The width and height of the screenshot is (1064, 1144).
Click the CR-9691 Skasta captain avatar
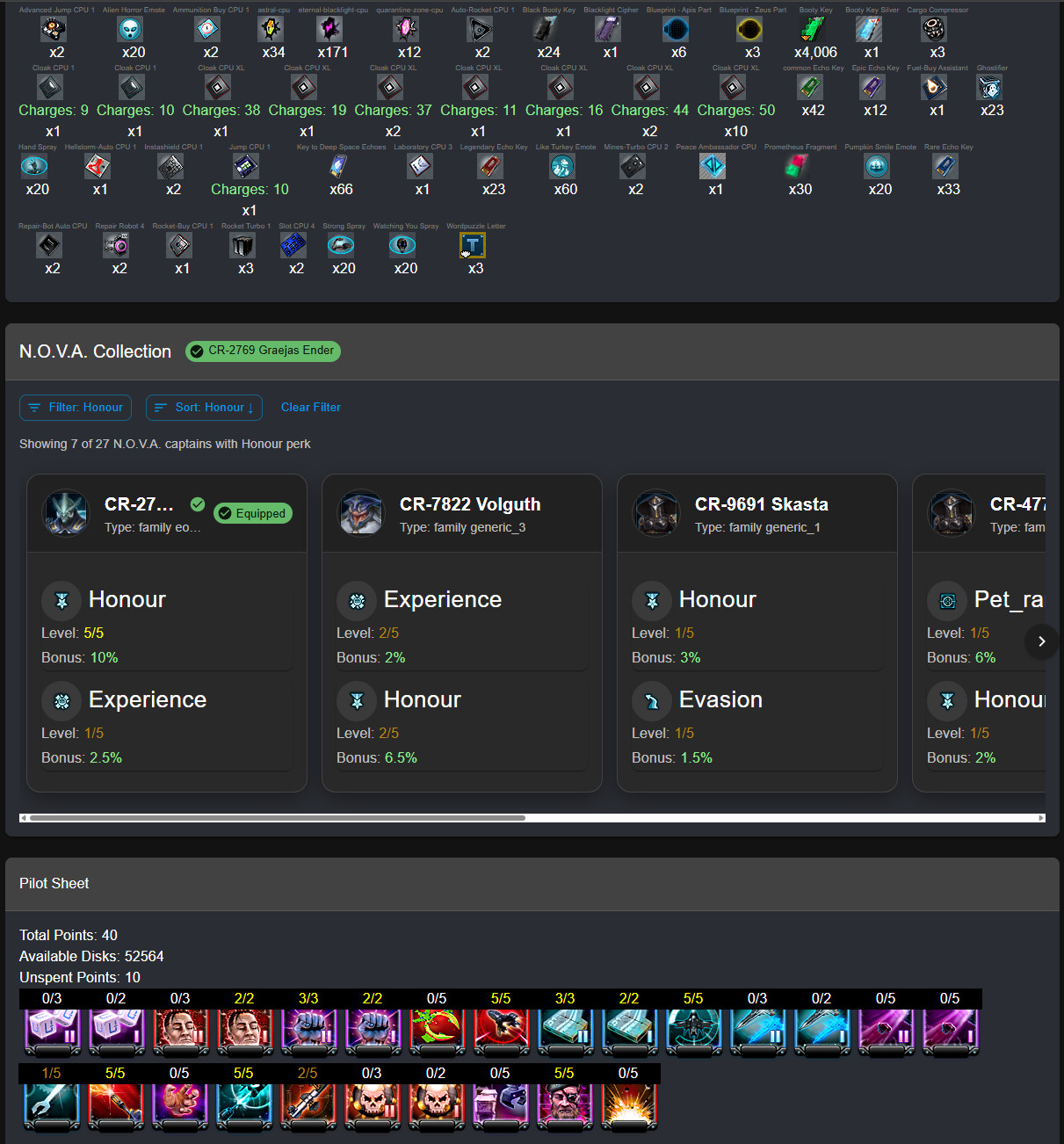click(656, 513)
